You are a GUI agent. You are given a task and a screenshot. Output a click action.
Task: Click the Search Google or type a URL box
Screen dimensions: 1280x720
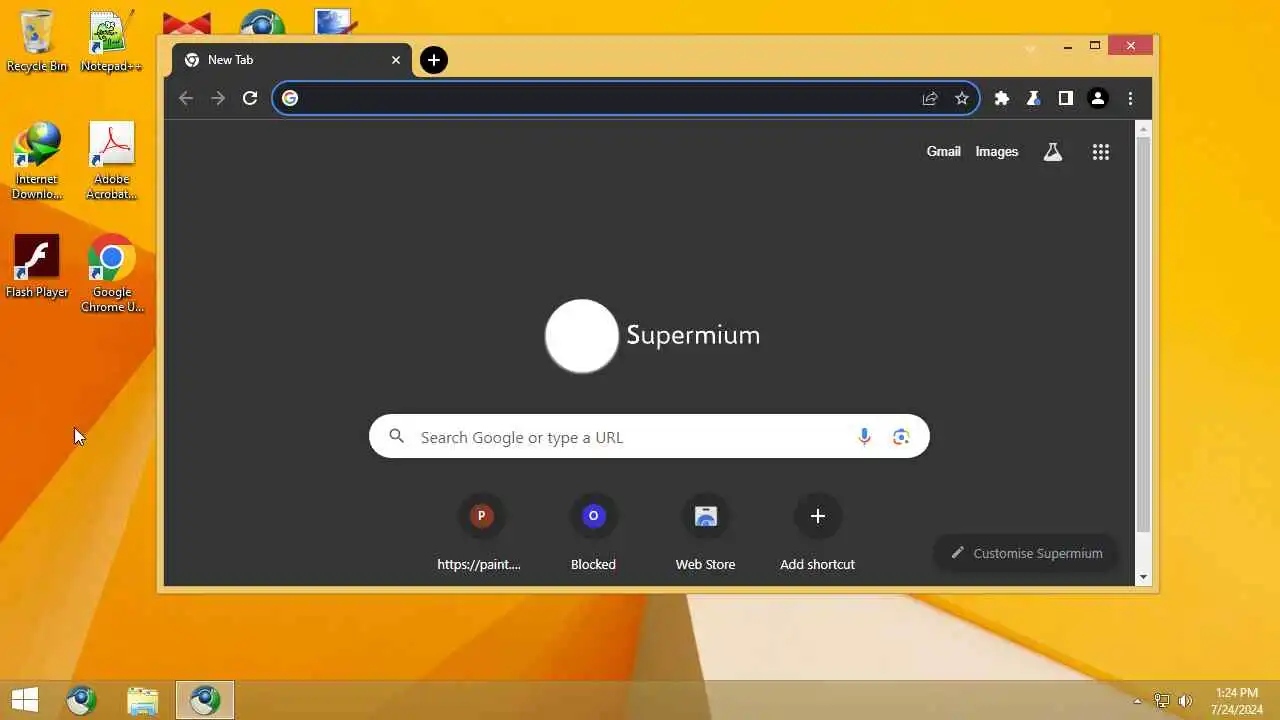649,437
